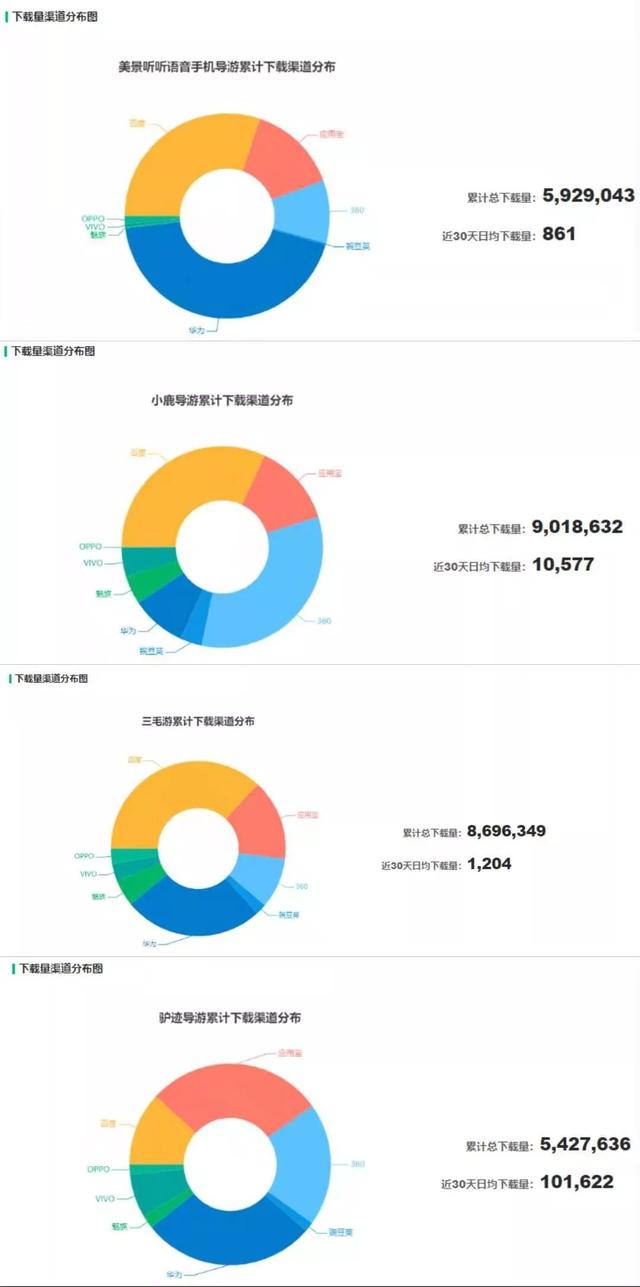Click the 101,622 daily average downloads value
Screen dimensions: 640x1287
pyautogui.click(x=577, y=1182)
